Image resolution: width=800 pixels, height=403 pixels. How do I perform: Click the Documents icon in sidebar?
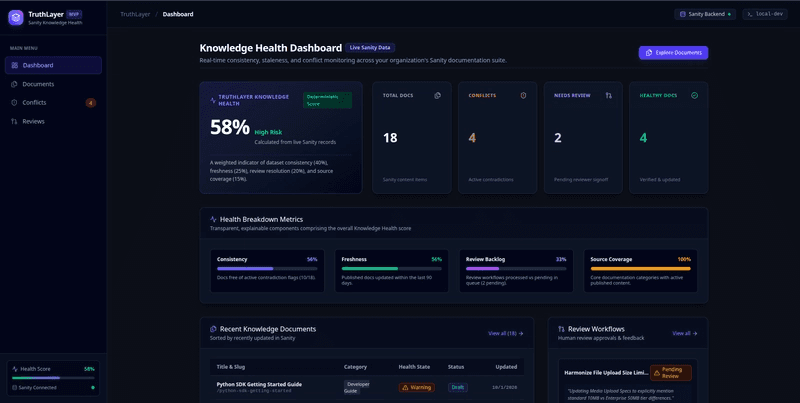click(x=14, y=84)
